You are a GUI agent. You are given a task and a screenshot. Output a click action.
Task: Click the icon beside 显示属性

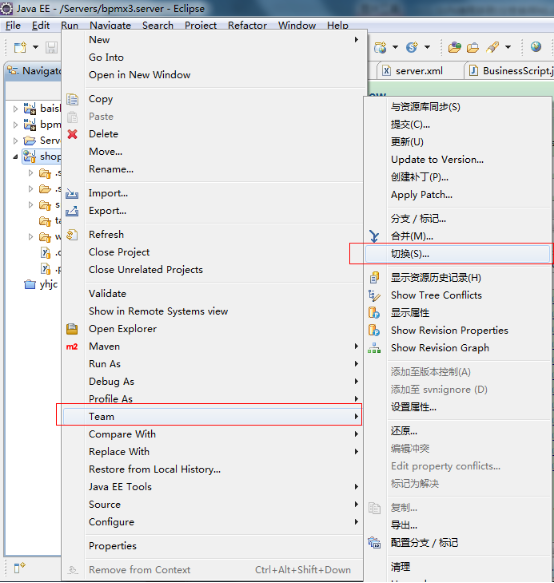(374, 313)
